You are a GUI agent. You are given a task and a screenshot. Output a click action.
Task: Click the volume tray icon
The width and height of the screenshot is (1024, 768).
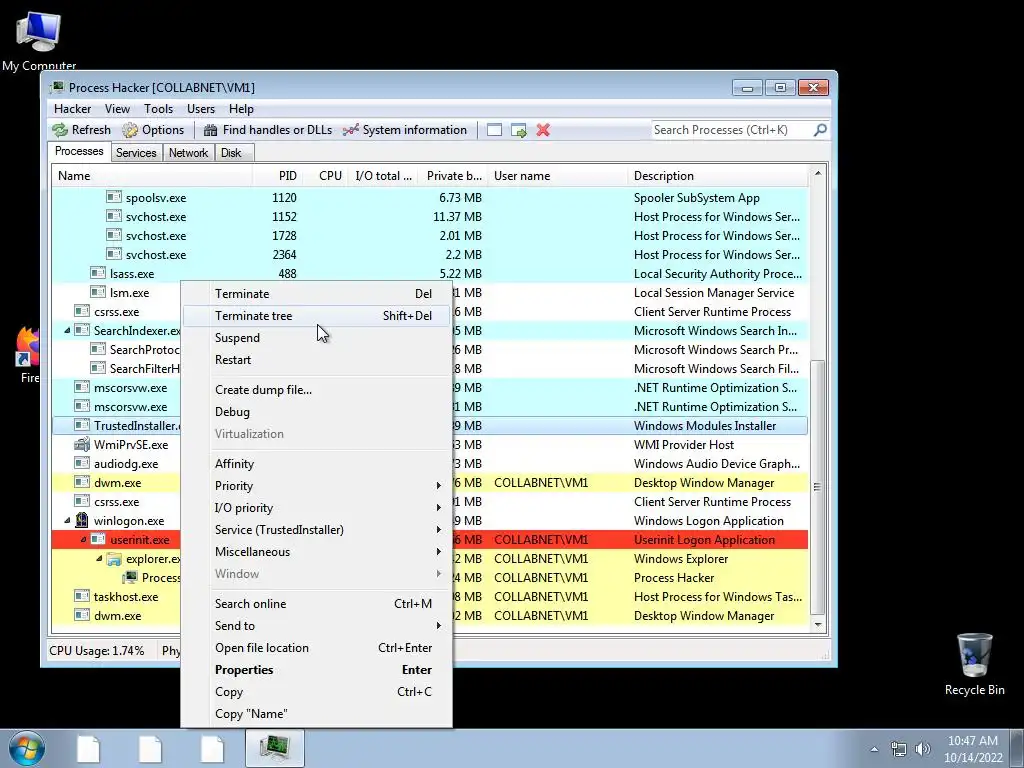[923, 749]
